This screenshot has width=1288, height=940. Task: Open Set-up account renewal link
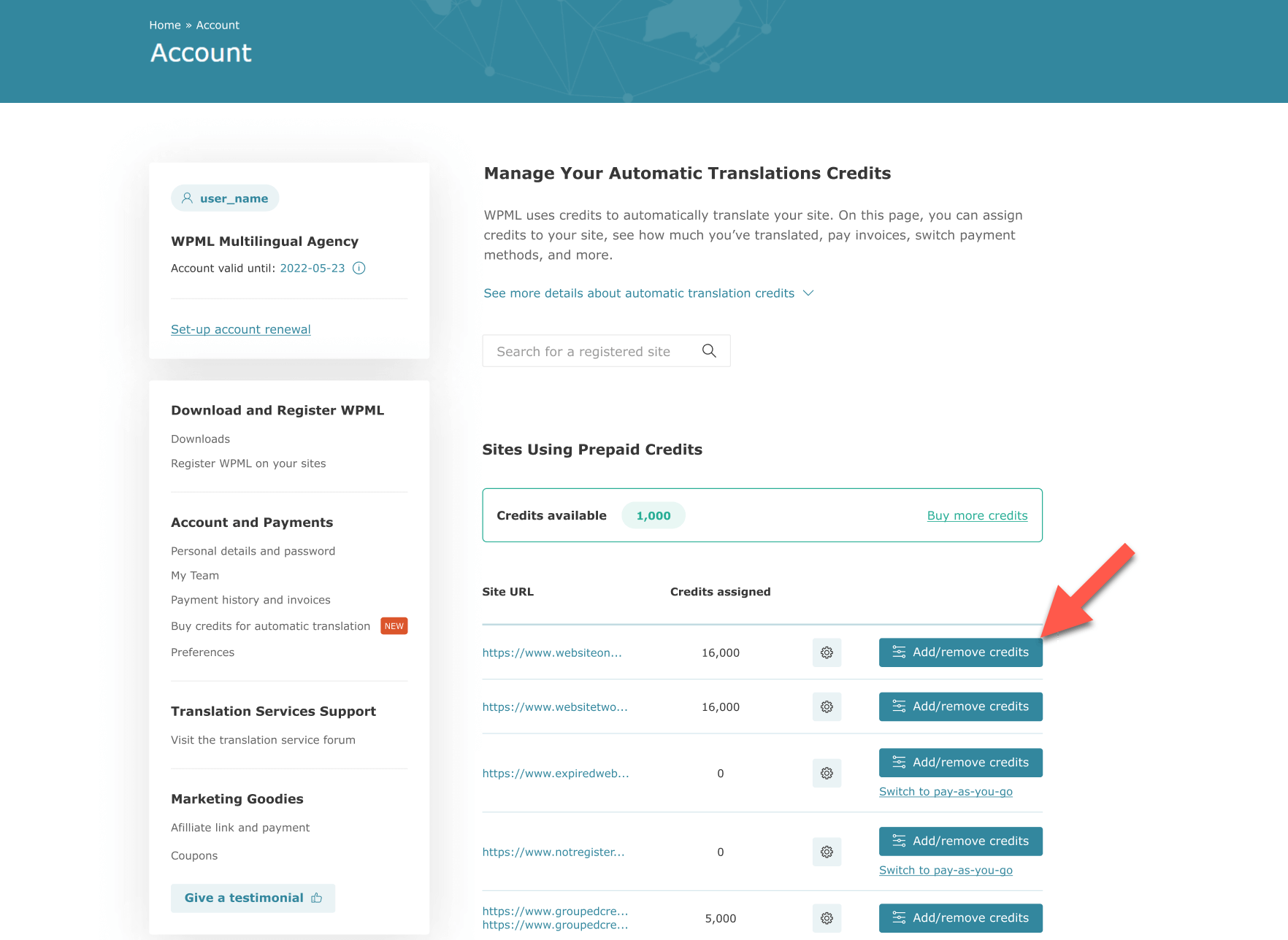click(x=241, y=329)
